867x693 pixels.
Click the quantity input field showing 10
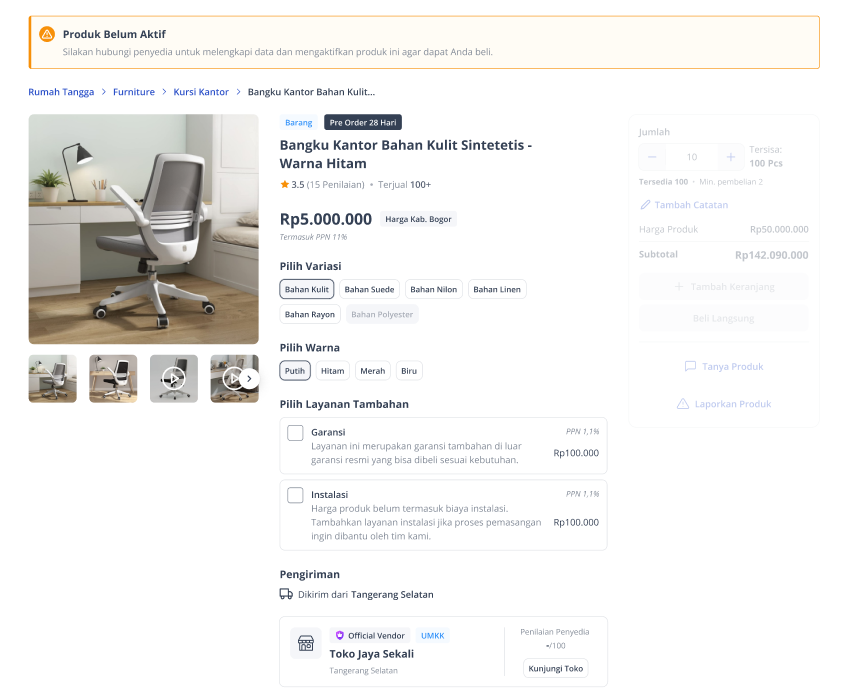[692, 157]
